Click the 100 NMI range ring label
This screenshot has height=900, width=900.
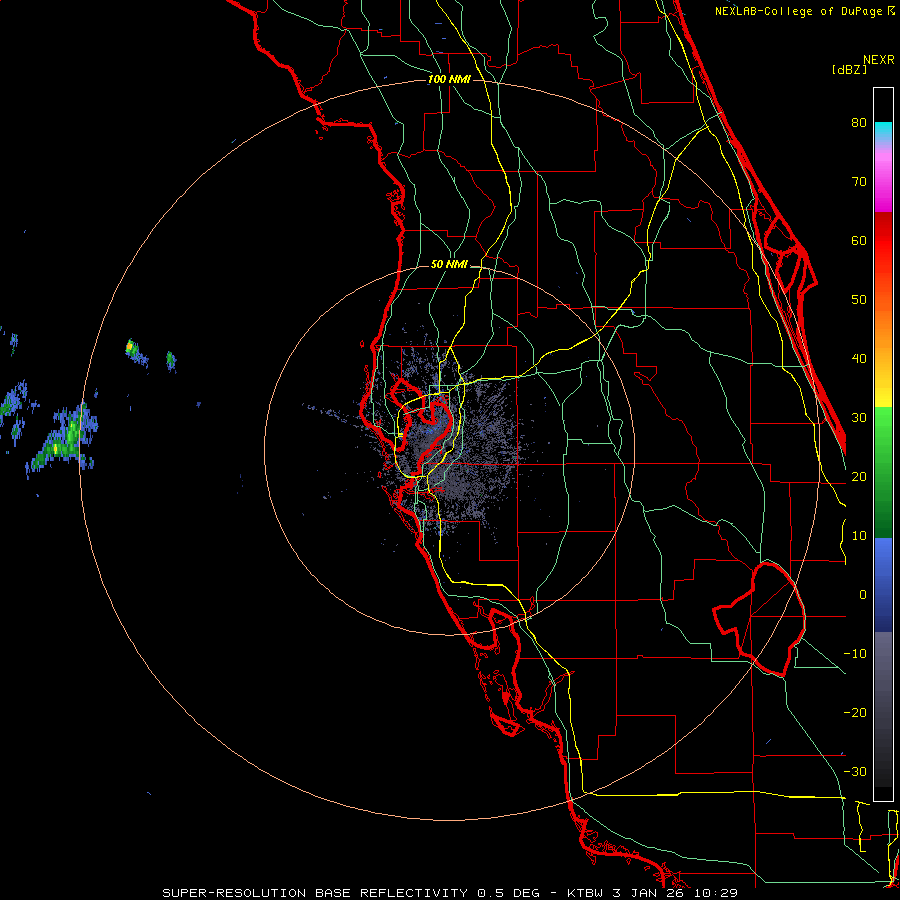[449, 79]
